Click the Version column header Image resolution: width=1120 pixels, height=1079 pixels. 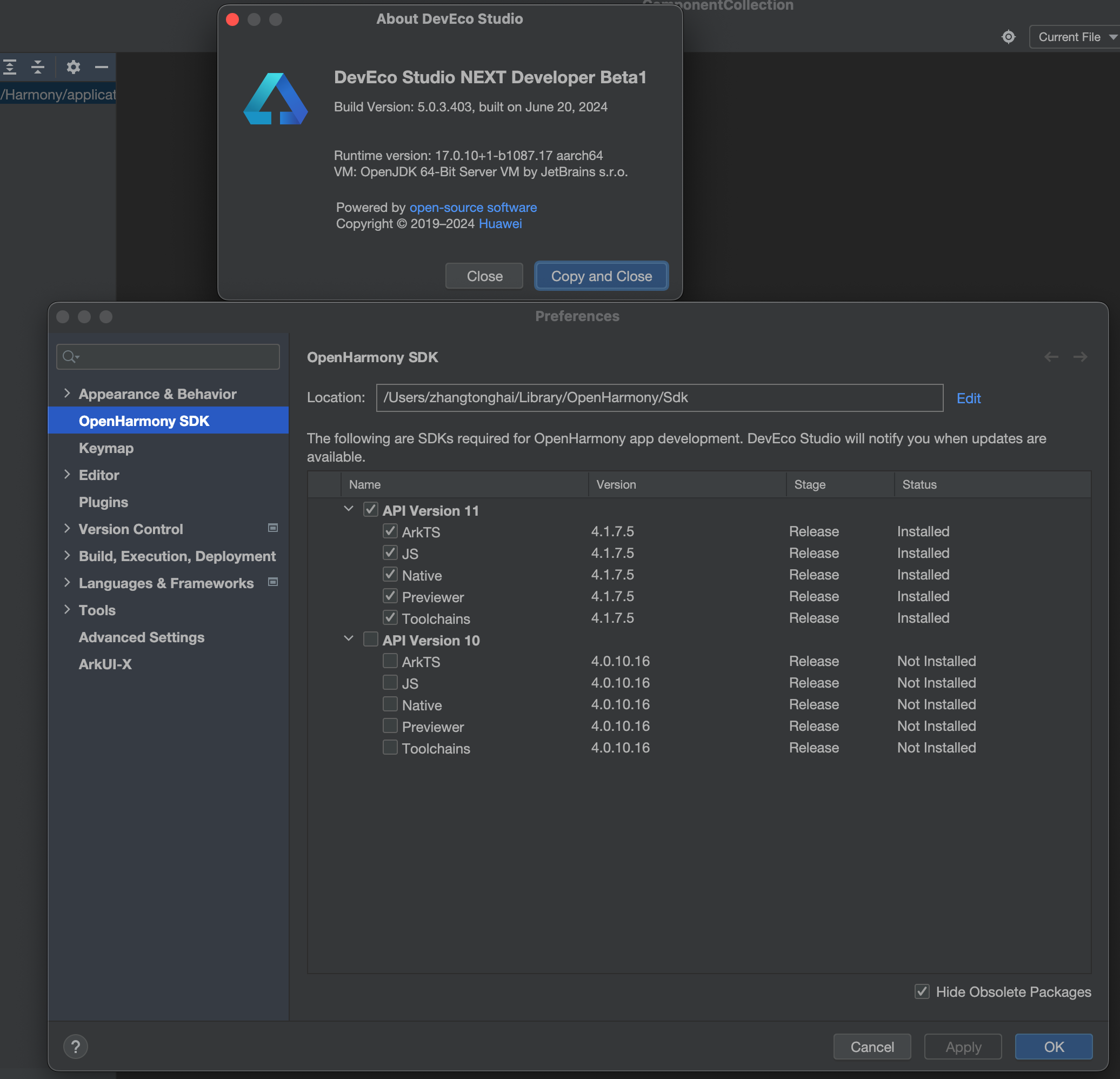click(688, 485)
